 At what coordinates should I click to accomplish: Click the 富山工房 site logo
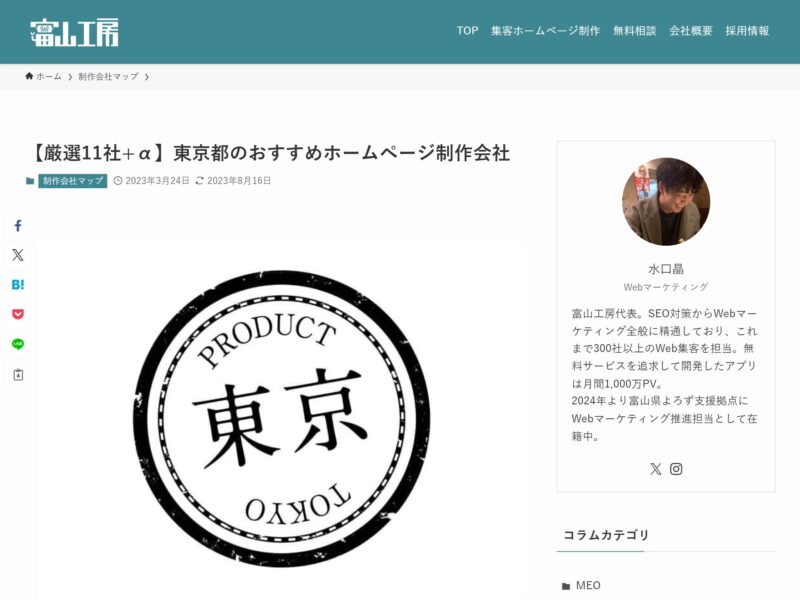click(x=74, y=32)
